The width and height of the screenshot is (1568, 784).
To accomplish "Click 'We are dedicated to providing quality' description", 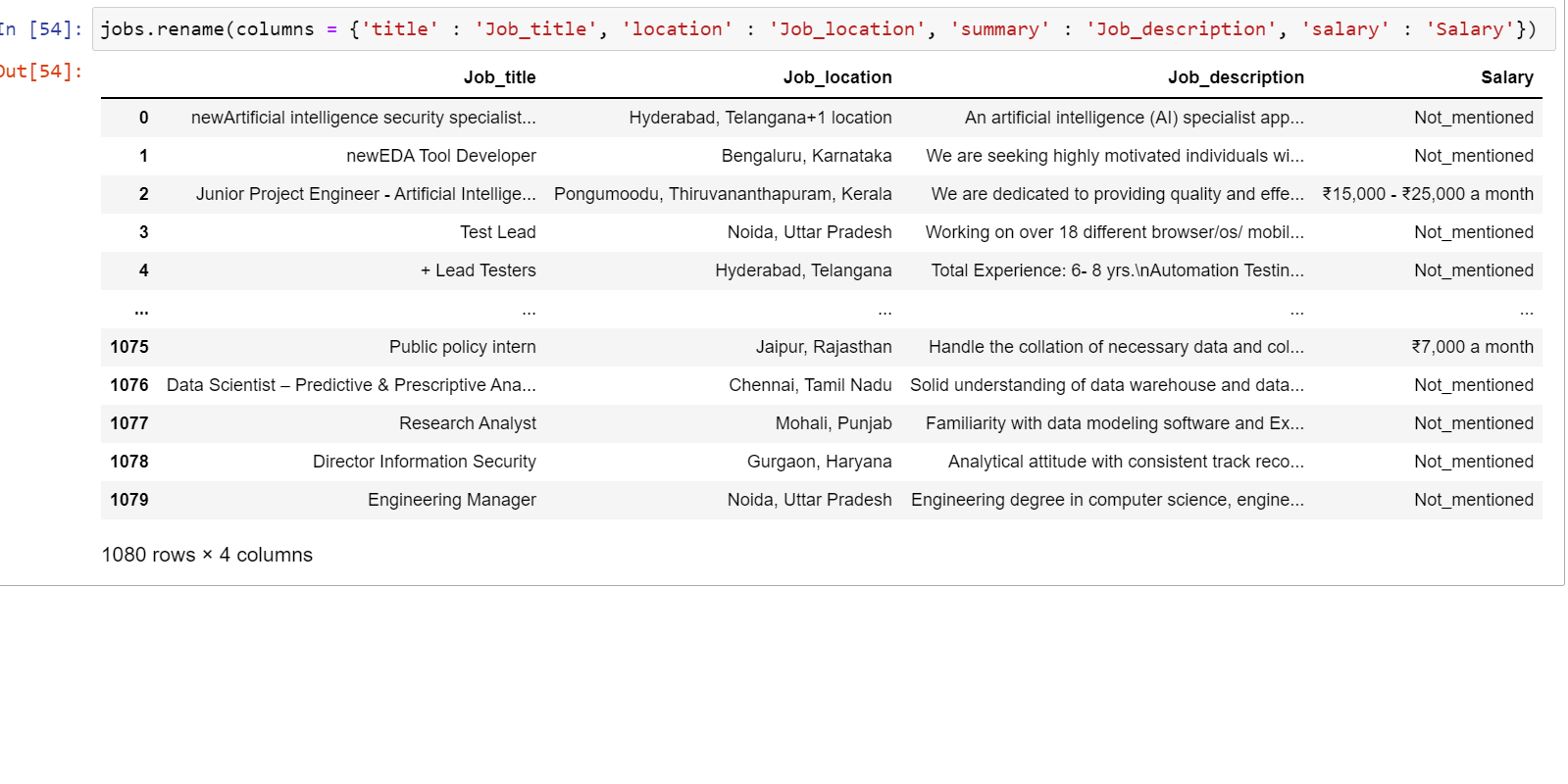I will (x=1118, y=194).
